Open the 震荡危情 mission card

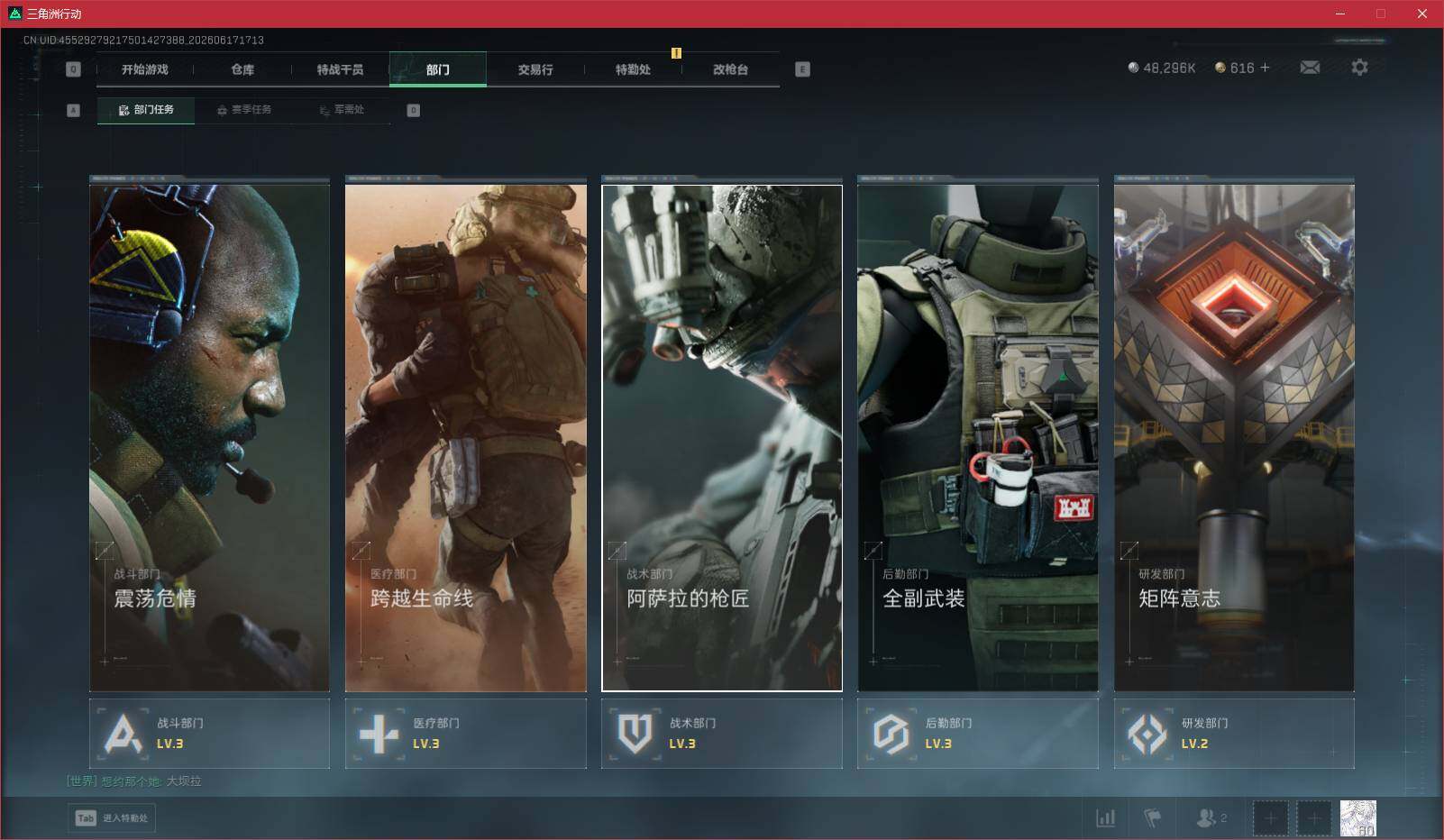(x=209, y=437)
